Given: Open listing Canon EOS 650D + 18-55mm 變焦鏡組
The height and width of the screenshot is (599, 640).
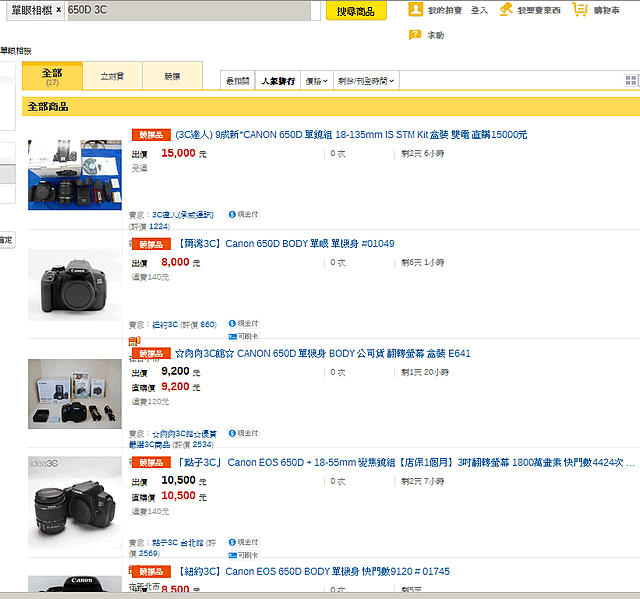Looking at the screenshot, I should coord(405,462).
